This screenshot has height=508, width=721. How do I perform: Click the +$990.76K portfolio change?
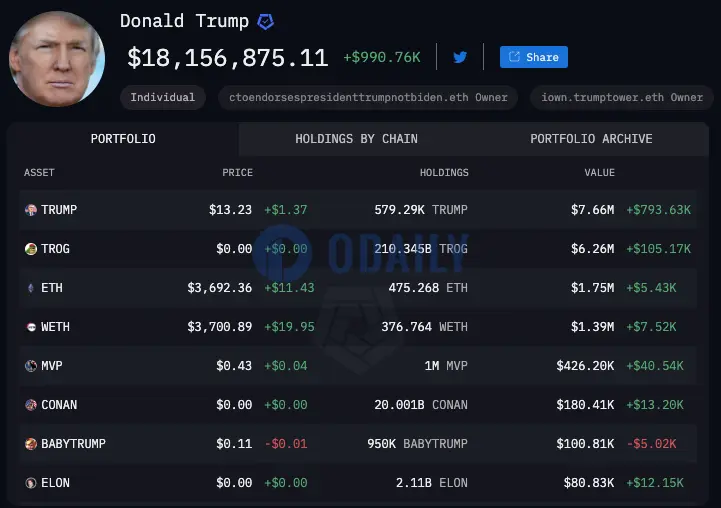[x=382, y=57]
